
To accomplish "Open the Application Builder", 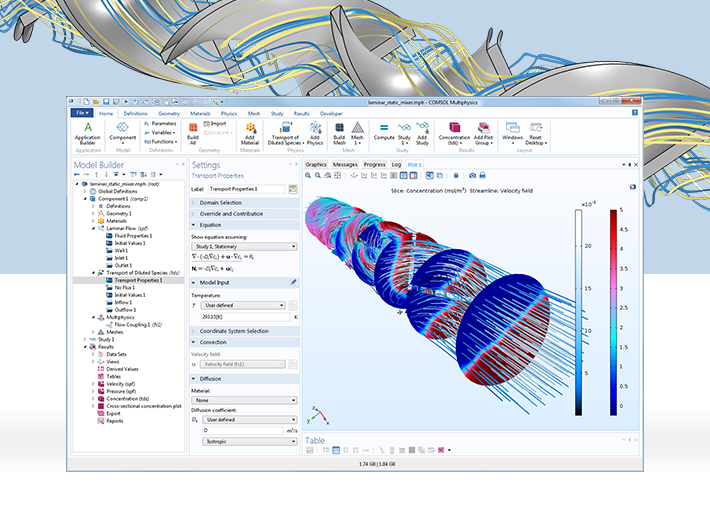I will tap(88, 133).
